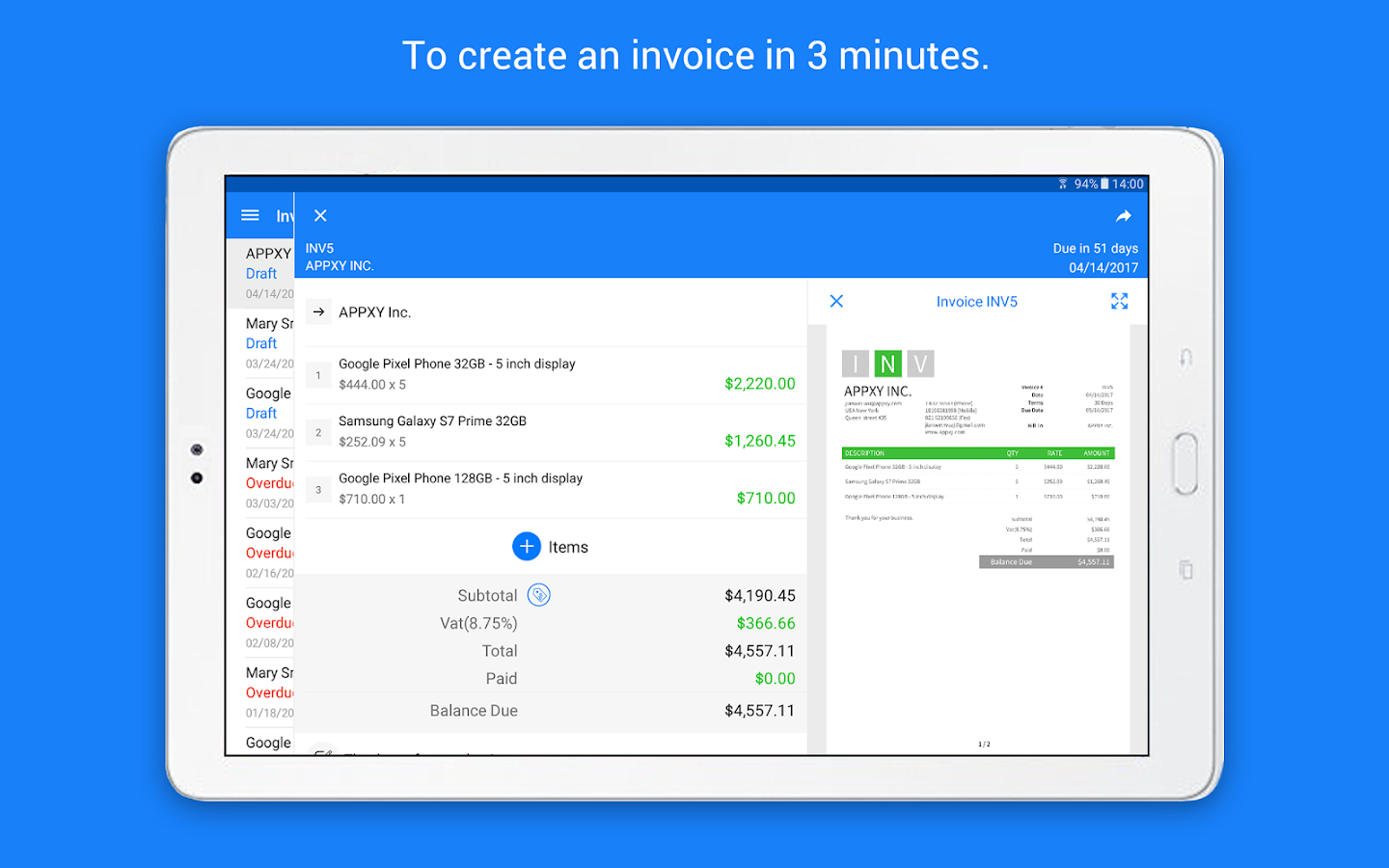Tap the battery status icon
Image resolution: width=1389 pixels, height=868 pixels.
pyautogui.click(x=1104, y=183)
